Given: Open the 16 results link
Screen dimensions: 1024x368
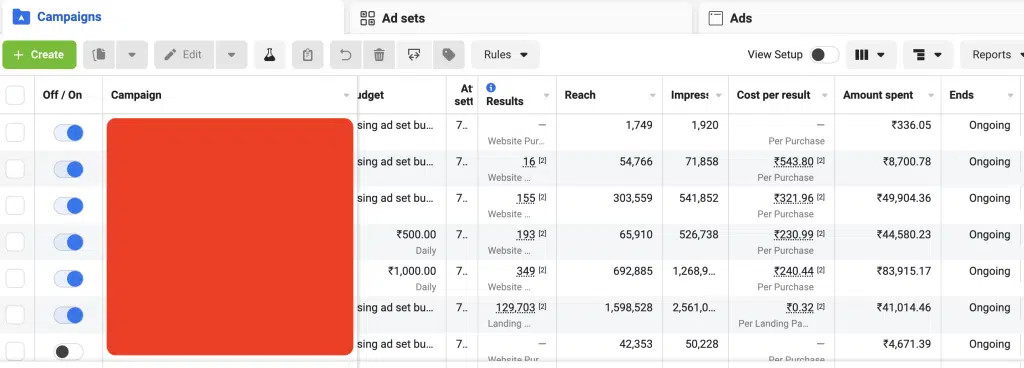Looking at the screenshot, I should [529, 162].
